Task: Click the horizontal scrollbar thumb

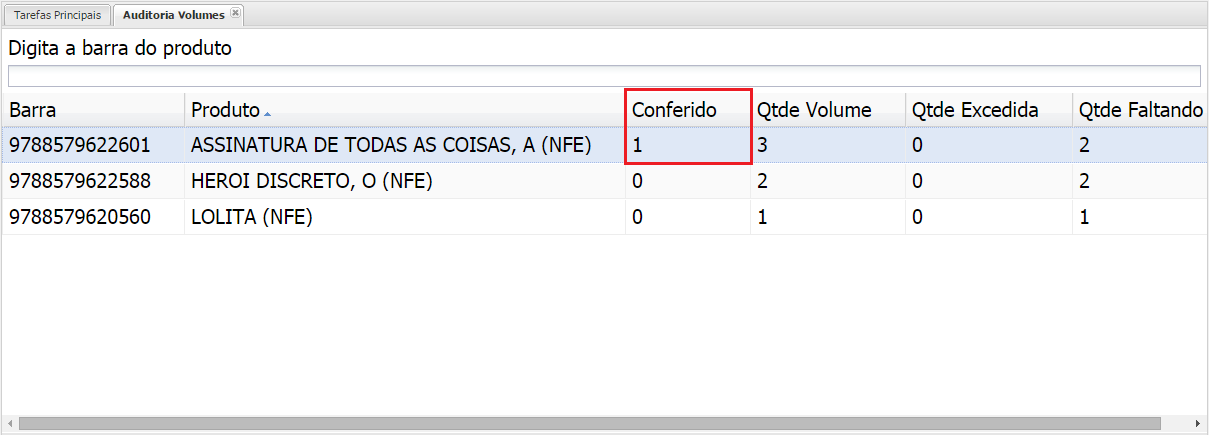Action: (x=588, y=424)
